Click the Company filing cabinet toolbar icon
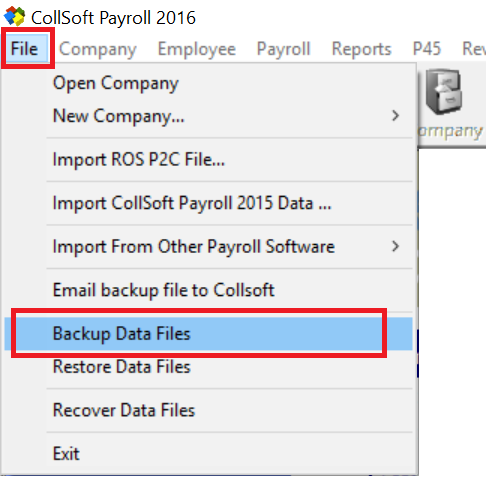This screenshot has height=492, width=486. [444, 91]
